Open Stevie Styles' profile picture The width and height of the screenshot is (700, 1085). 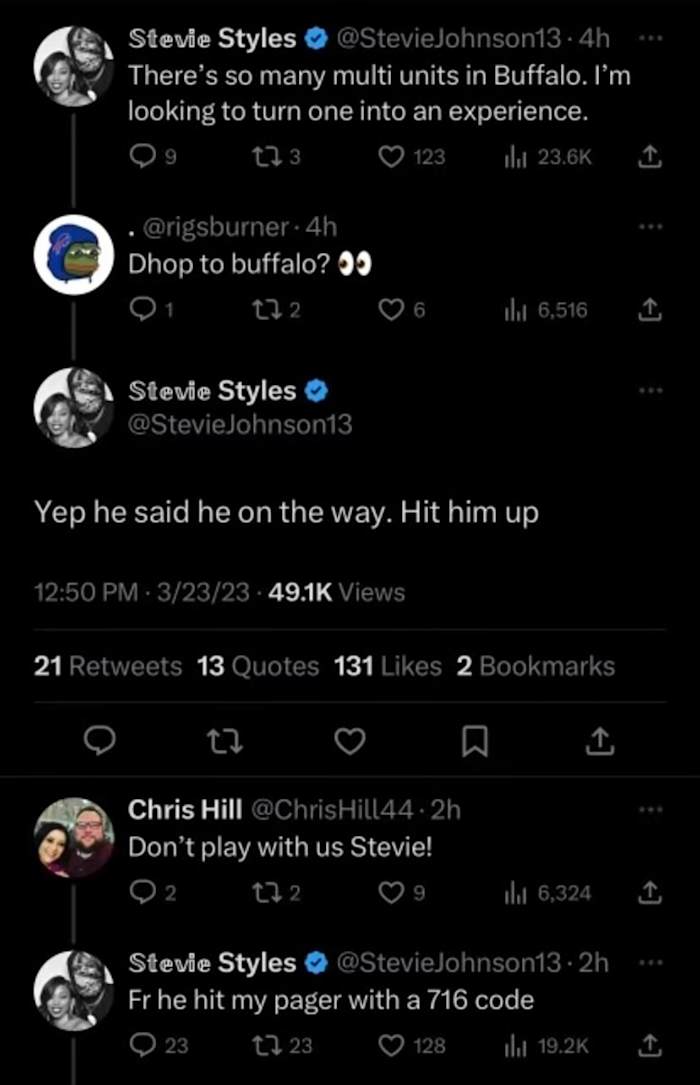pyautogui.click(x=72, y=407)
